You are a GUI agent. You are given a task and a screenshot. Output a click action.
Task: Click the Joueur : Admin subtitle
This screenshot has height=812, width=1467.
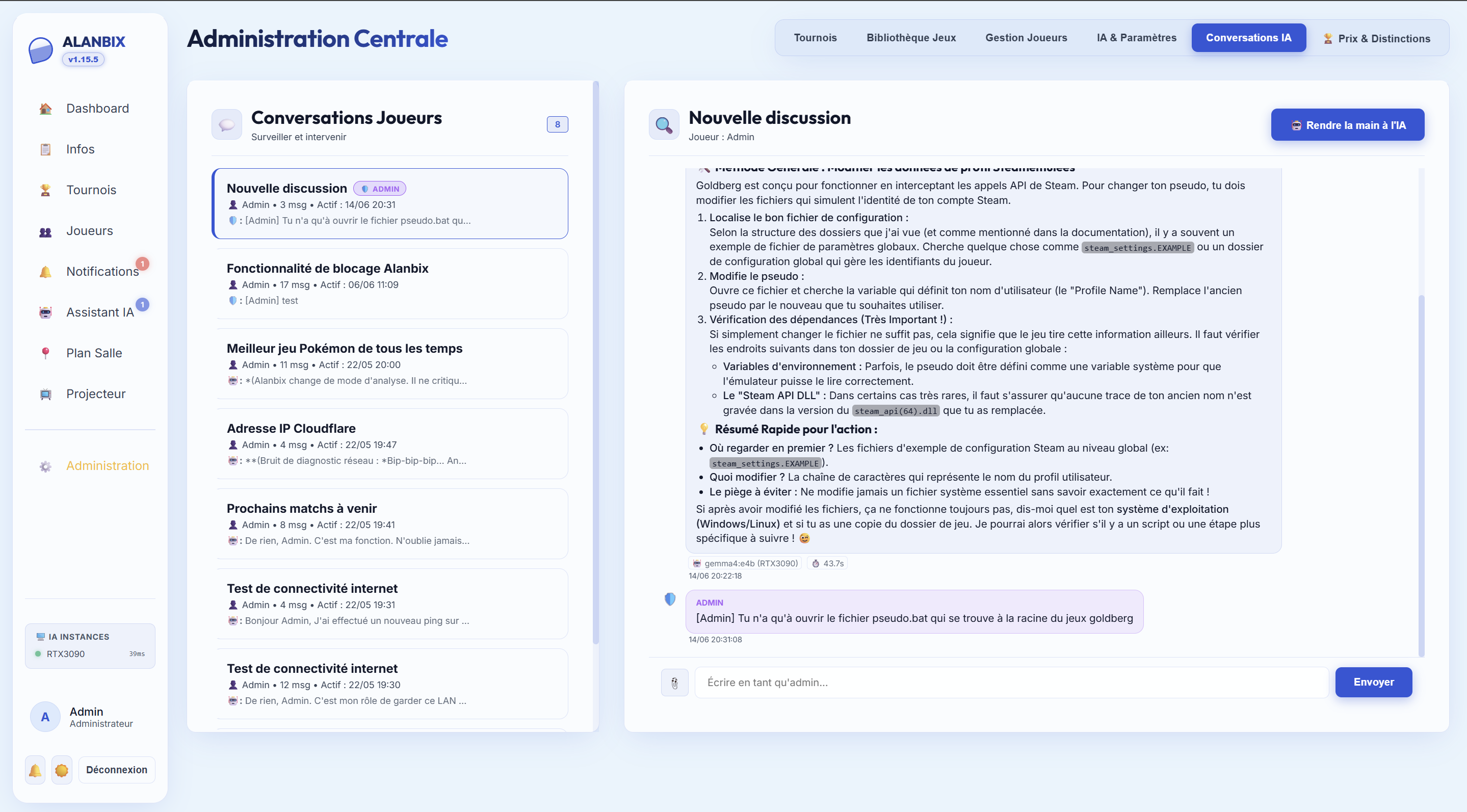click(721, 137)
